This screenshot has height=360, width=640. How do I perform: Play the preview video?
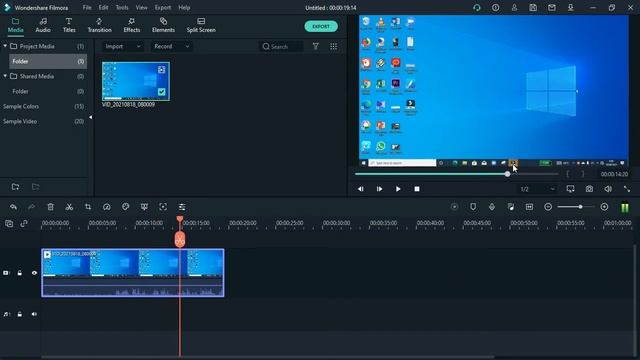click(398, 189)
